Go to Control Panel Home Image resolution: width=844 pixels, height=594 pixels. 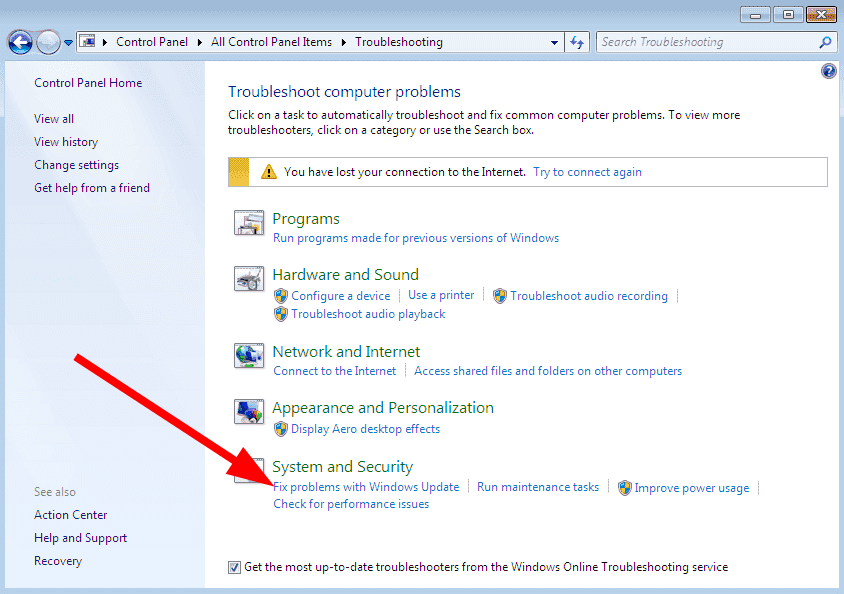click(88, 83)
